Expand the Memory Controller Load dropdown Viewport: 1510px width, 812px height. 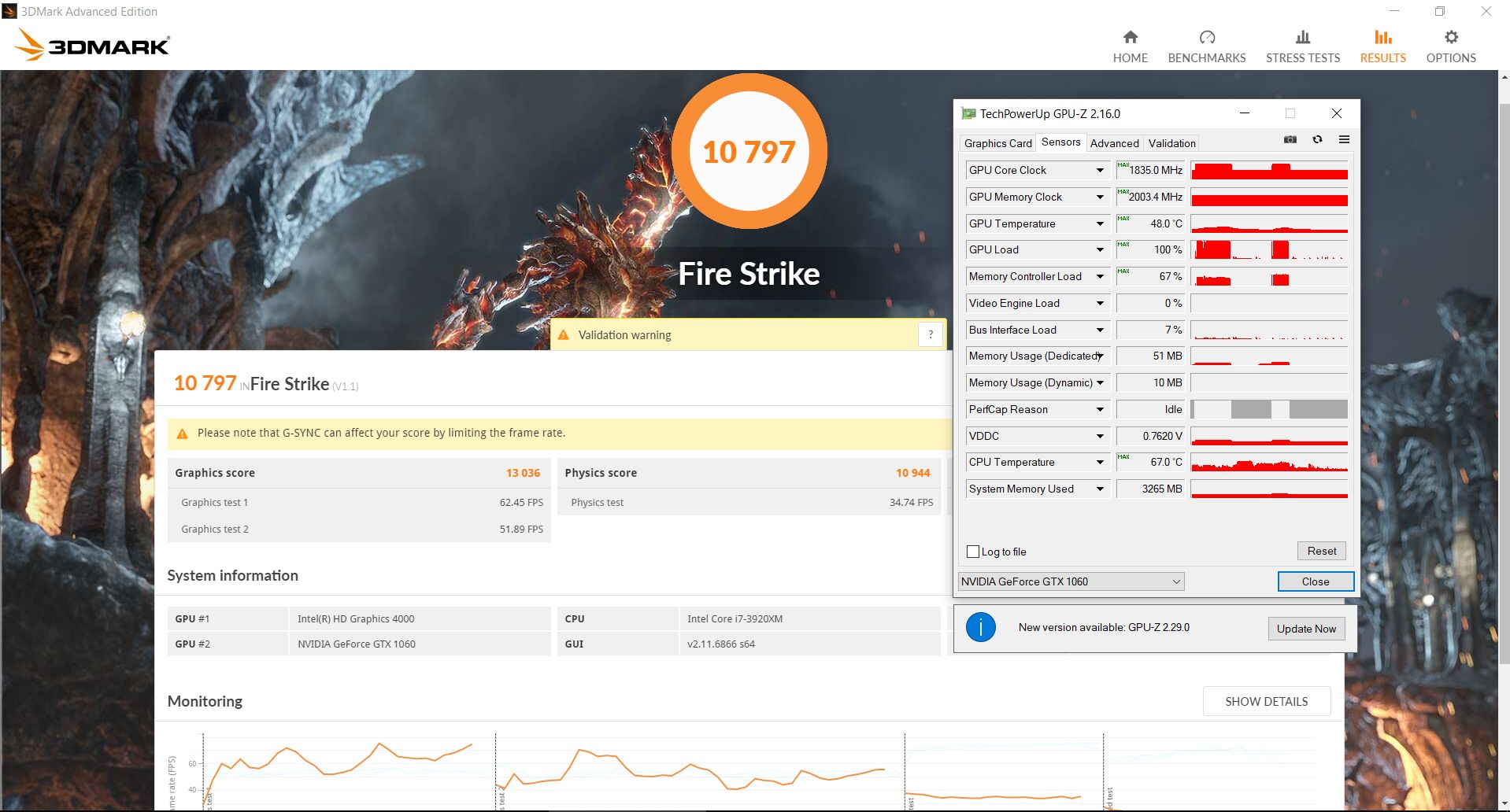coord(1100,276)
